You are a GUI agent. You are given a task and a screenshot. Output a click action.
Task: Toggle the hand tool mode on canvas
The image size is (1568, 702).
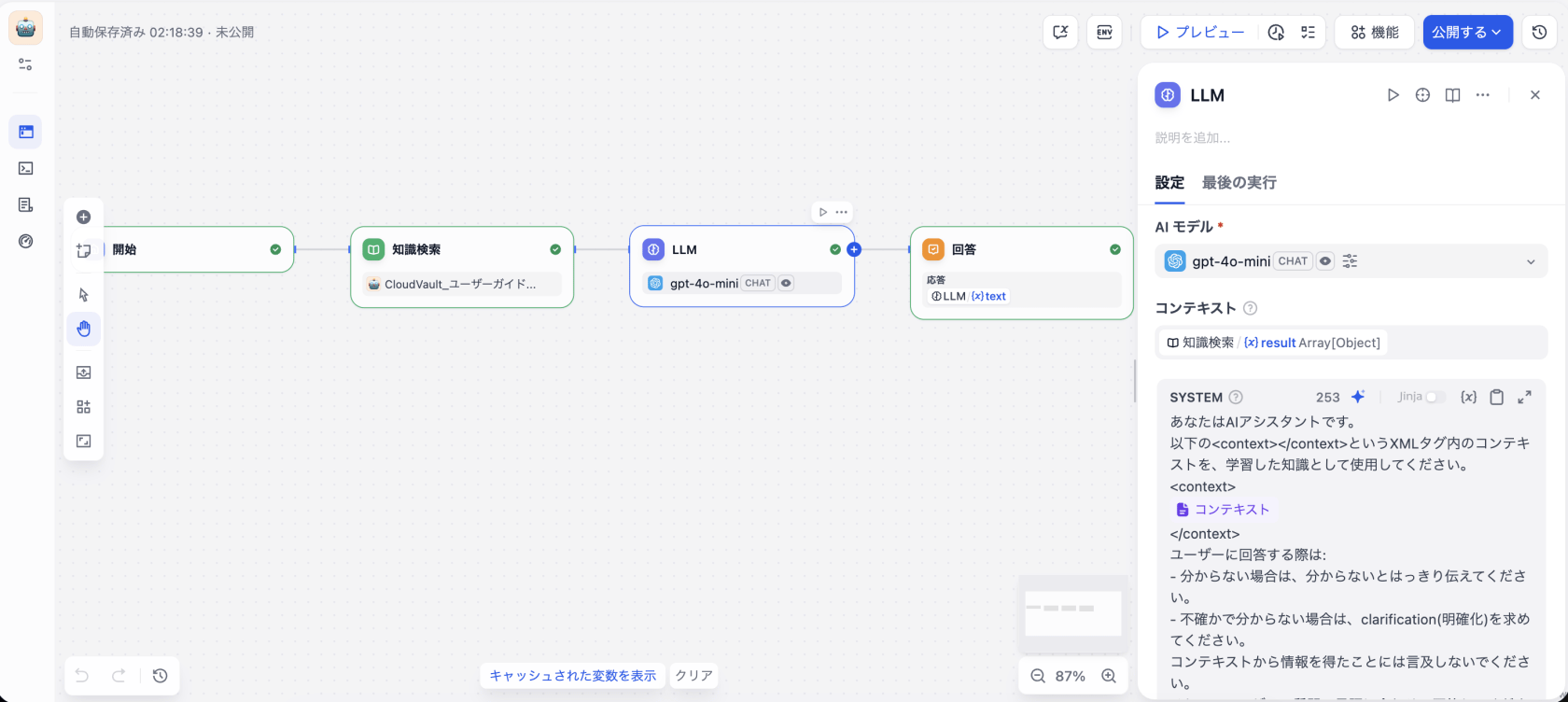(83, 329)
